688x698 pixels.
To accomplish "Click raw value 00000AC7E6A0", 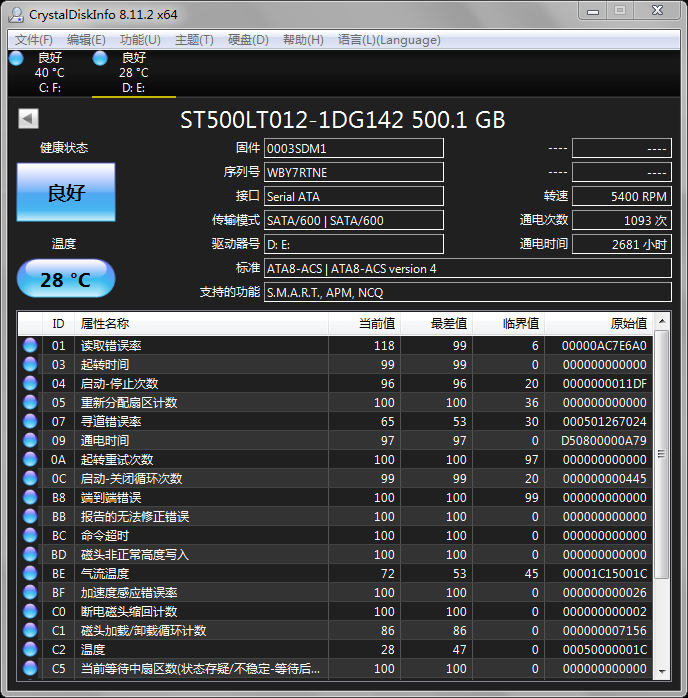I will 604,345.
